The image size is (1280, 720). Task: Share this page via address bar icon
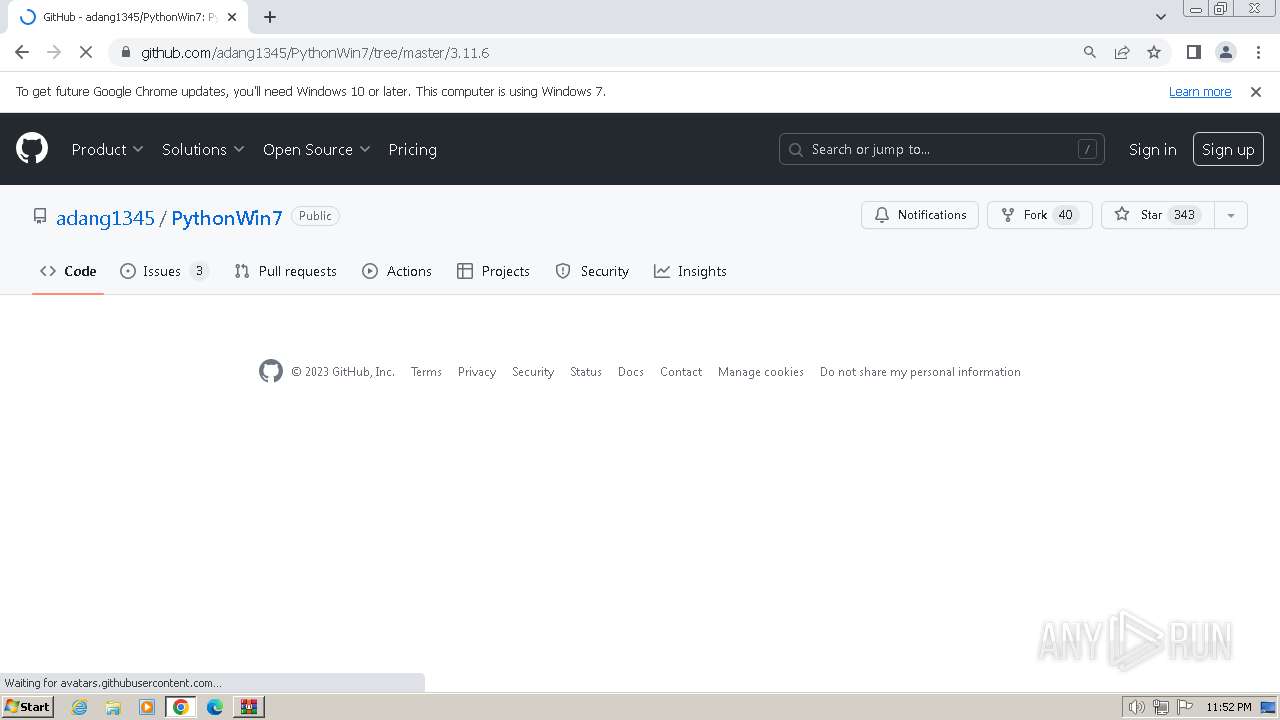coord(1122,52)
